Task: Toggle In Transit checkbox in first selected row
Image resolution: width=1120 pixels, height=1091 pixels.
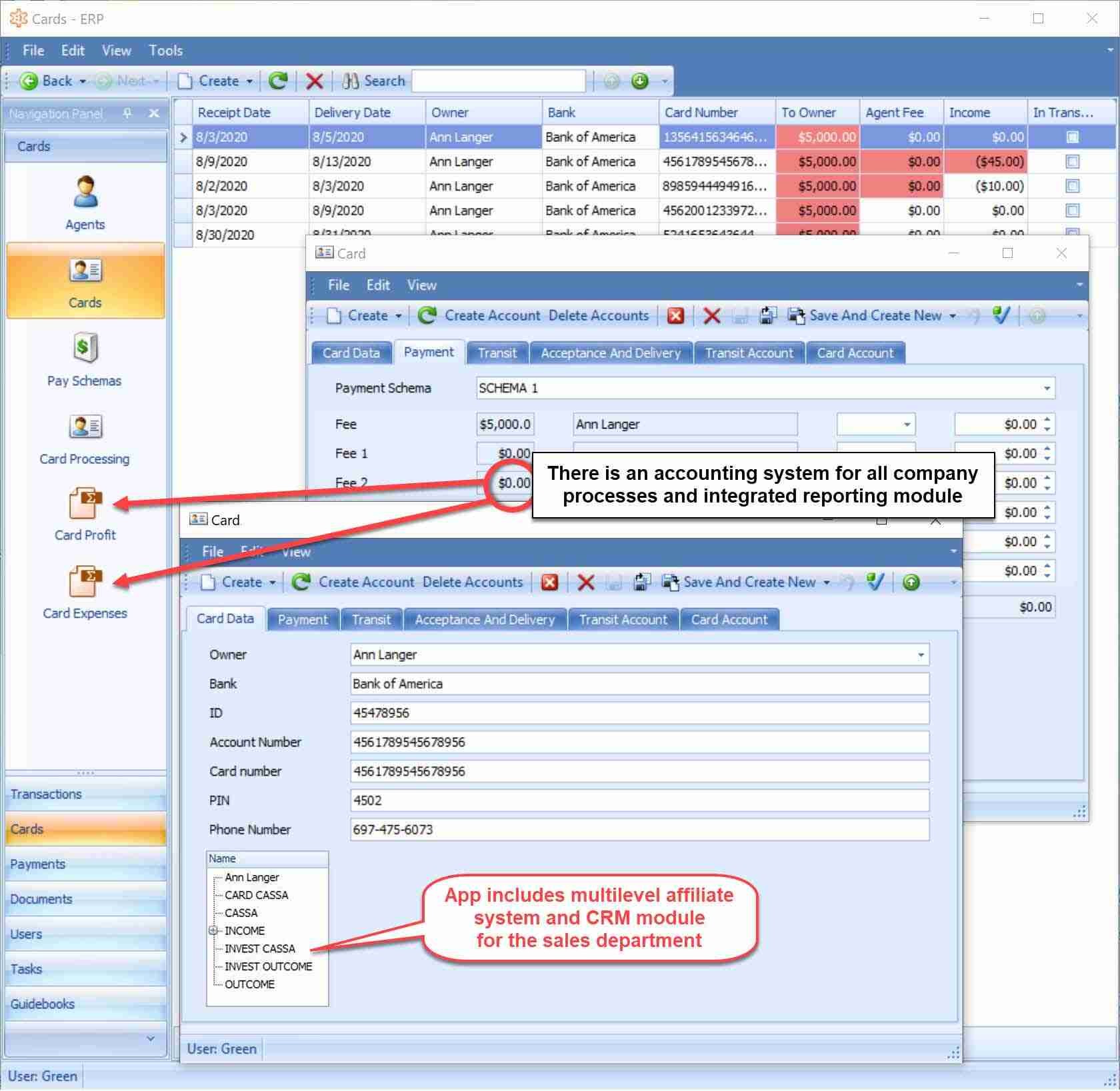Action: click(x=1072, y=137)
